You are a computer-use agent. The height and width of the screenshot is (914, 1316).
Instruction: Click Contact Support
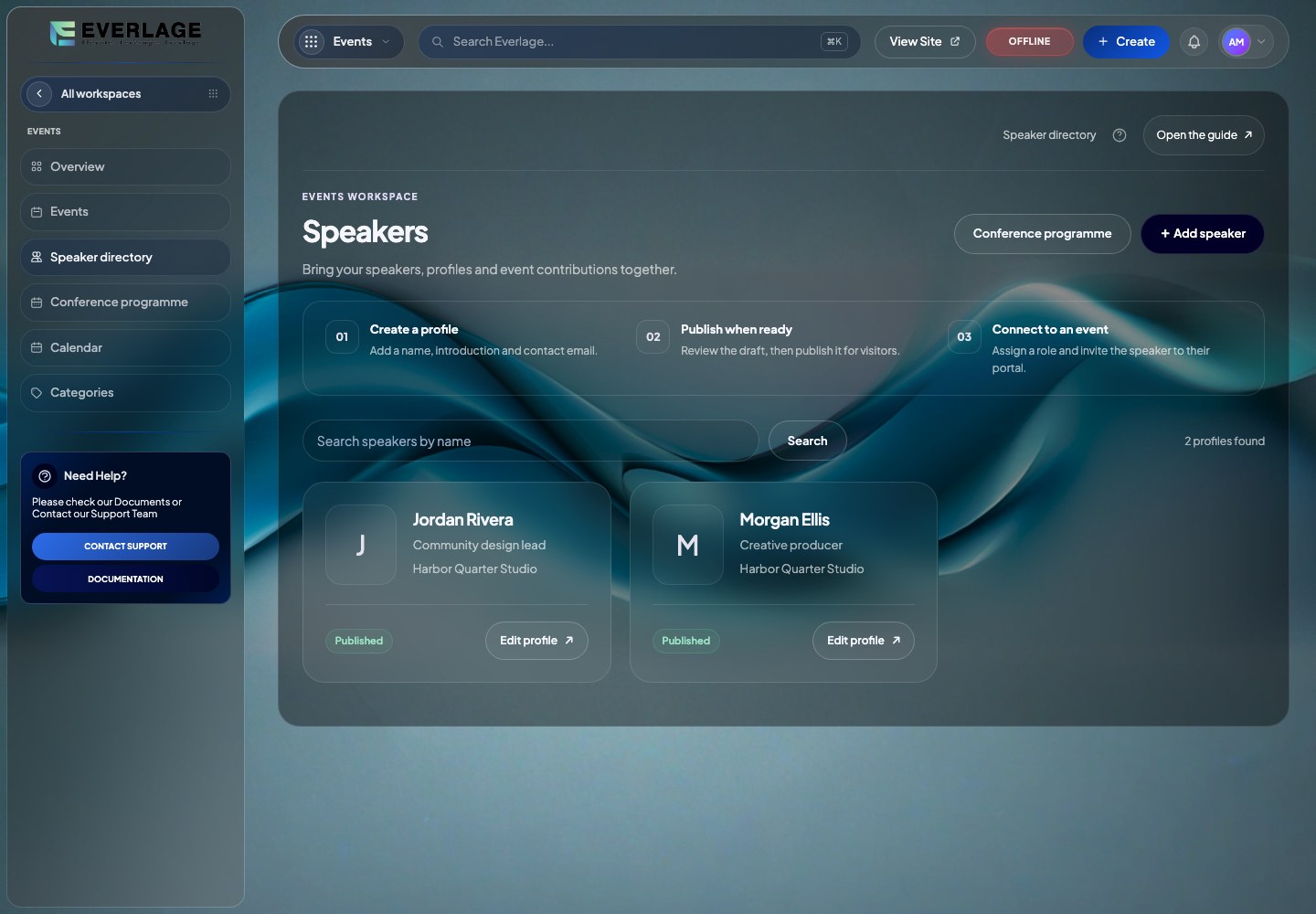(x=125, y=546)
